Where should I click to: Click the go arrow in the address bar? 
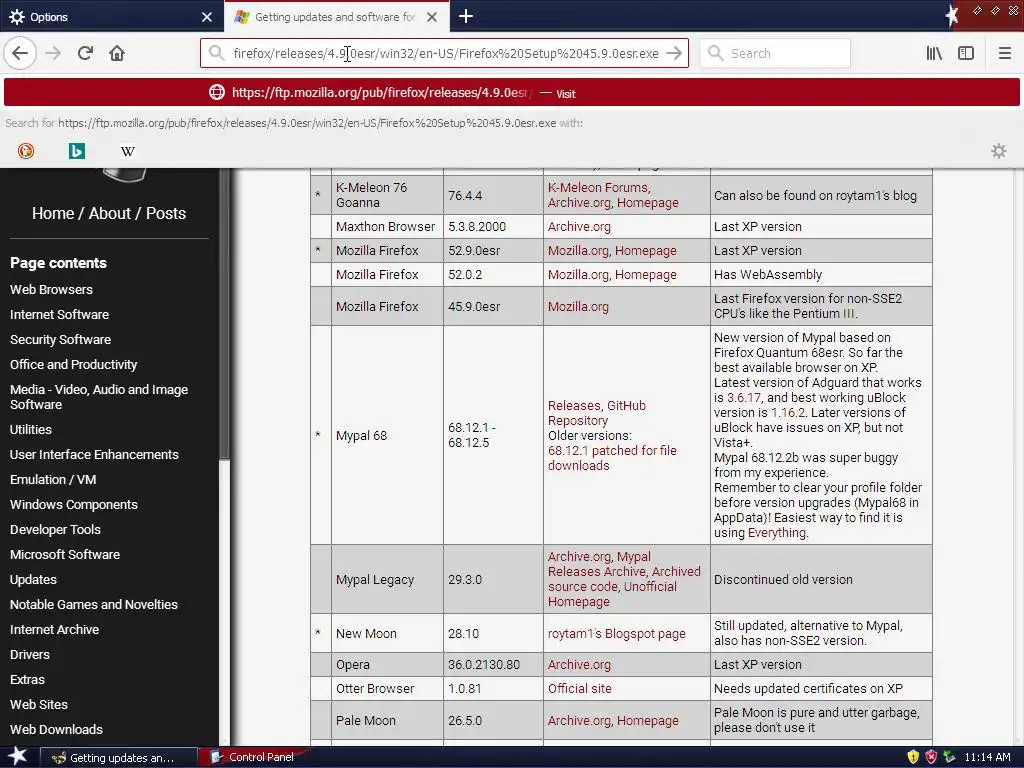point(674,53)
